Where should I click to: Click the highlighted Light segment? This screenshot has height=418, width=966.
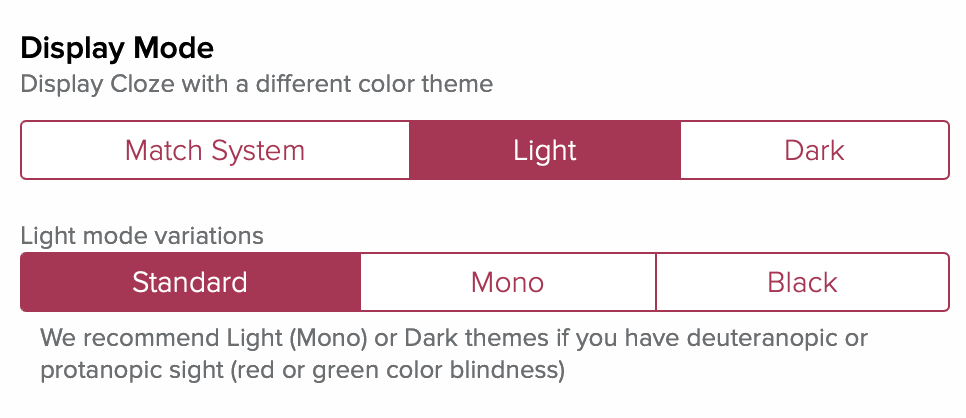545,150
